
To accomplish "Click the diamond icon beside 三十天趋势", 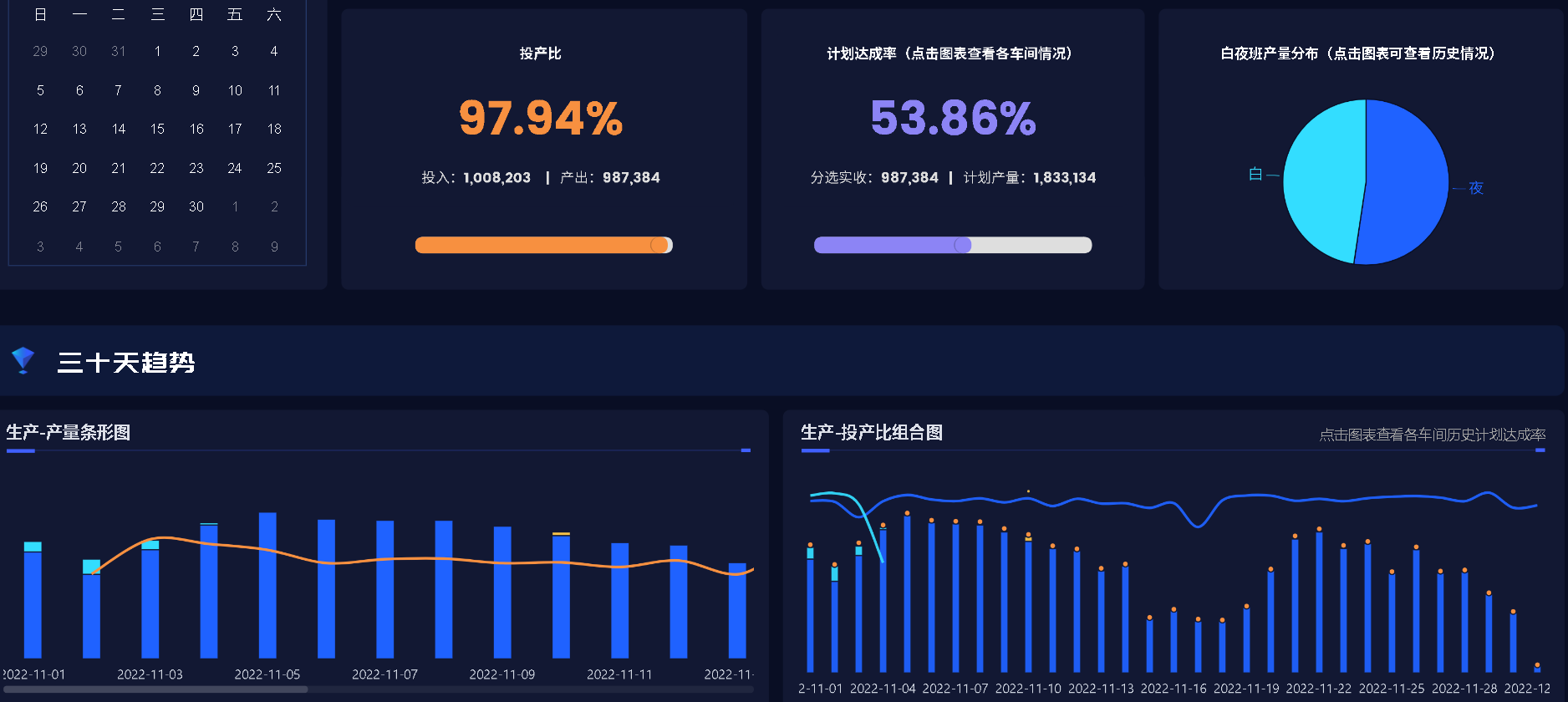I will (23, 360).
